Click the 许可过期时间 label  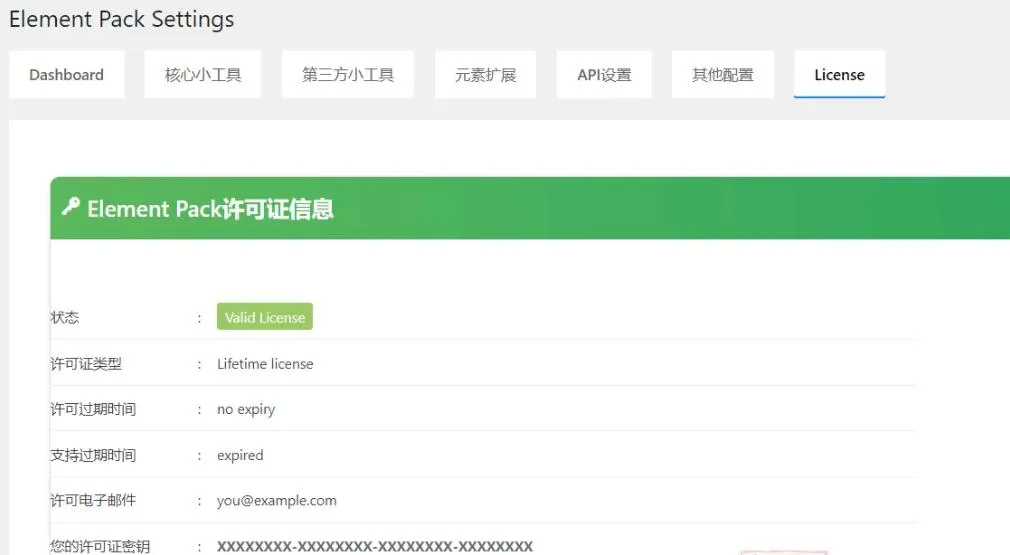pos(93,409)
